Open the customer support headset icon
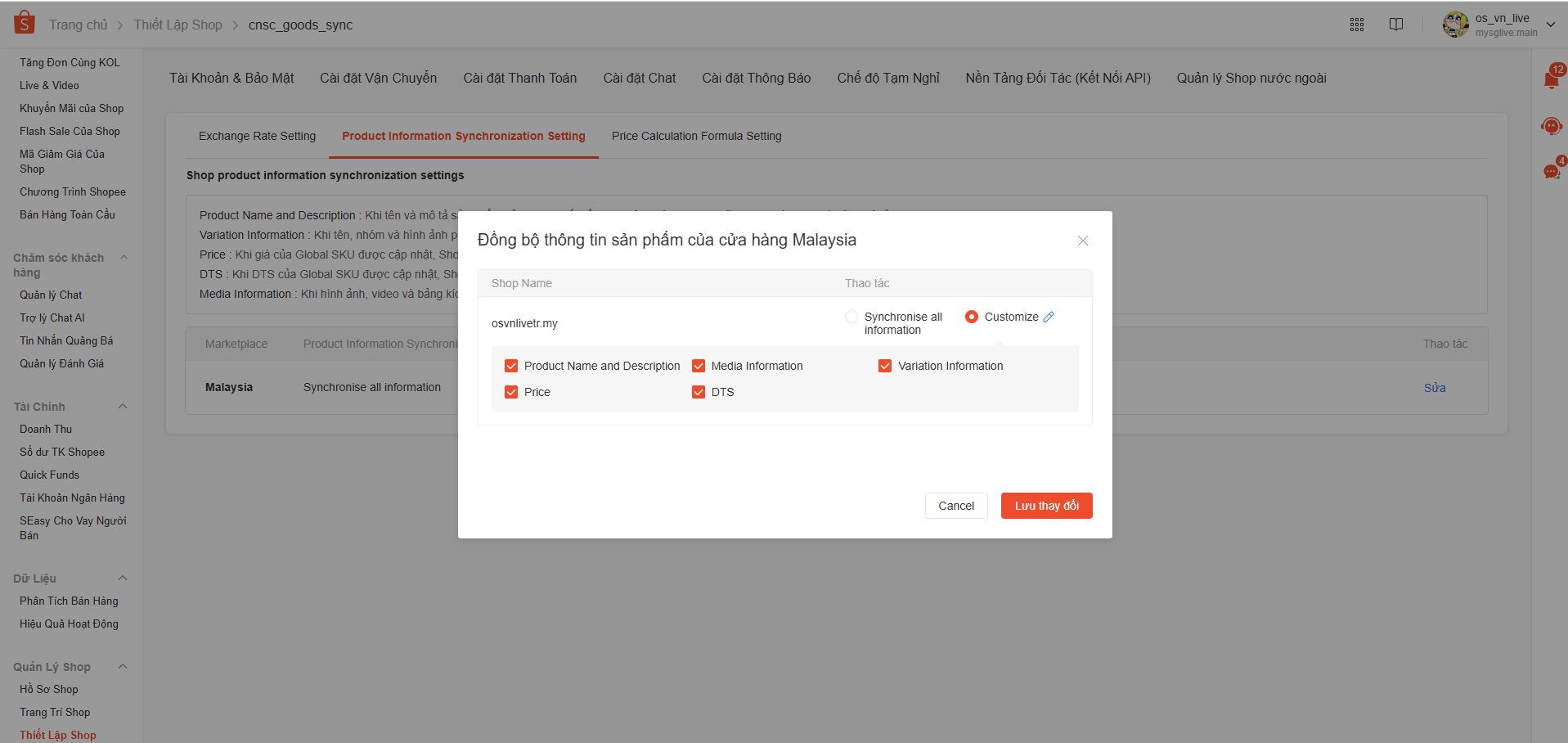 (1551, 126)
